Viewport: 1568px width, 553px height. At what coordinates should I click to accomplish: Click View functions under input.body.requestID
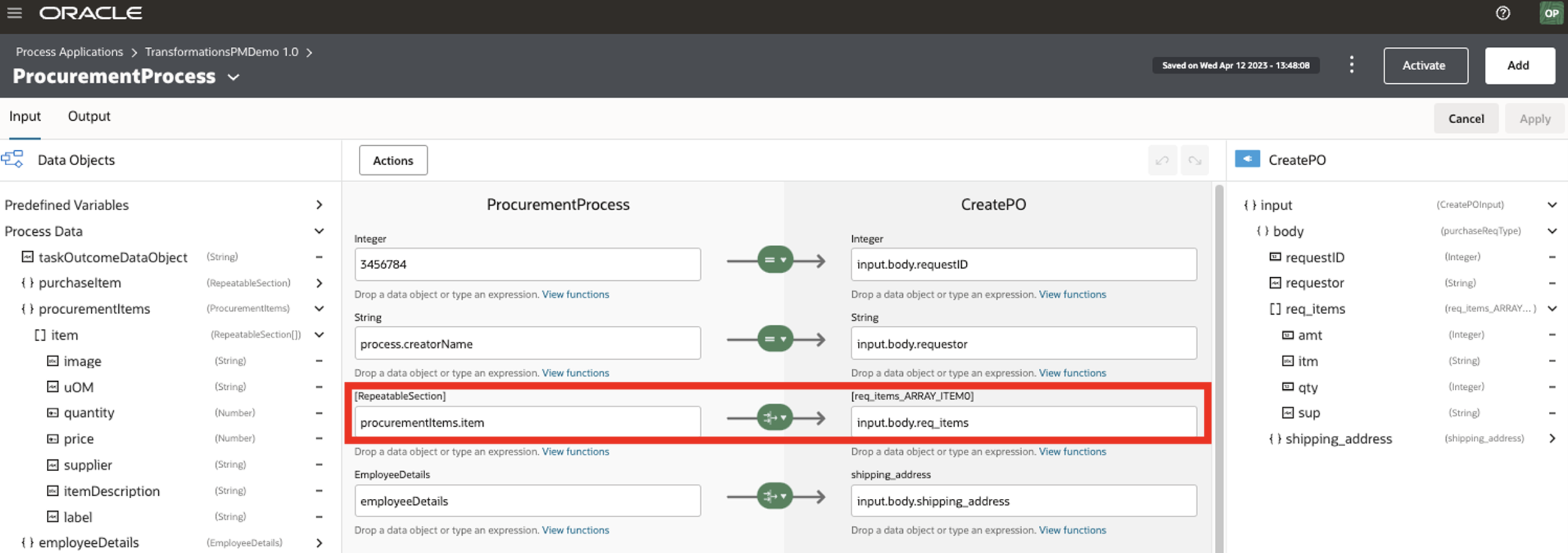pyautogui.click(x=1072, y=294)
